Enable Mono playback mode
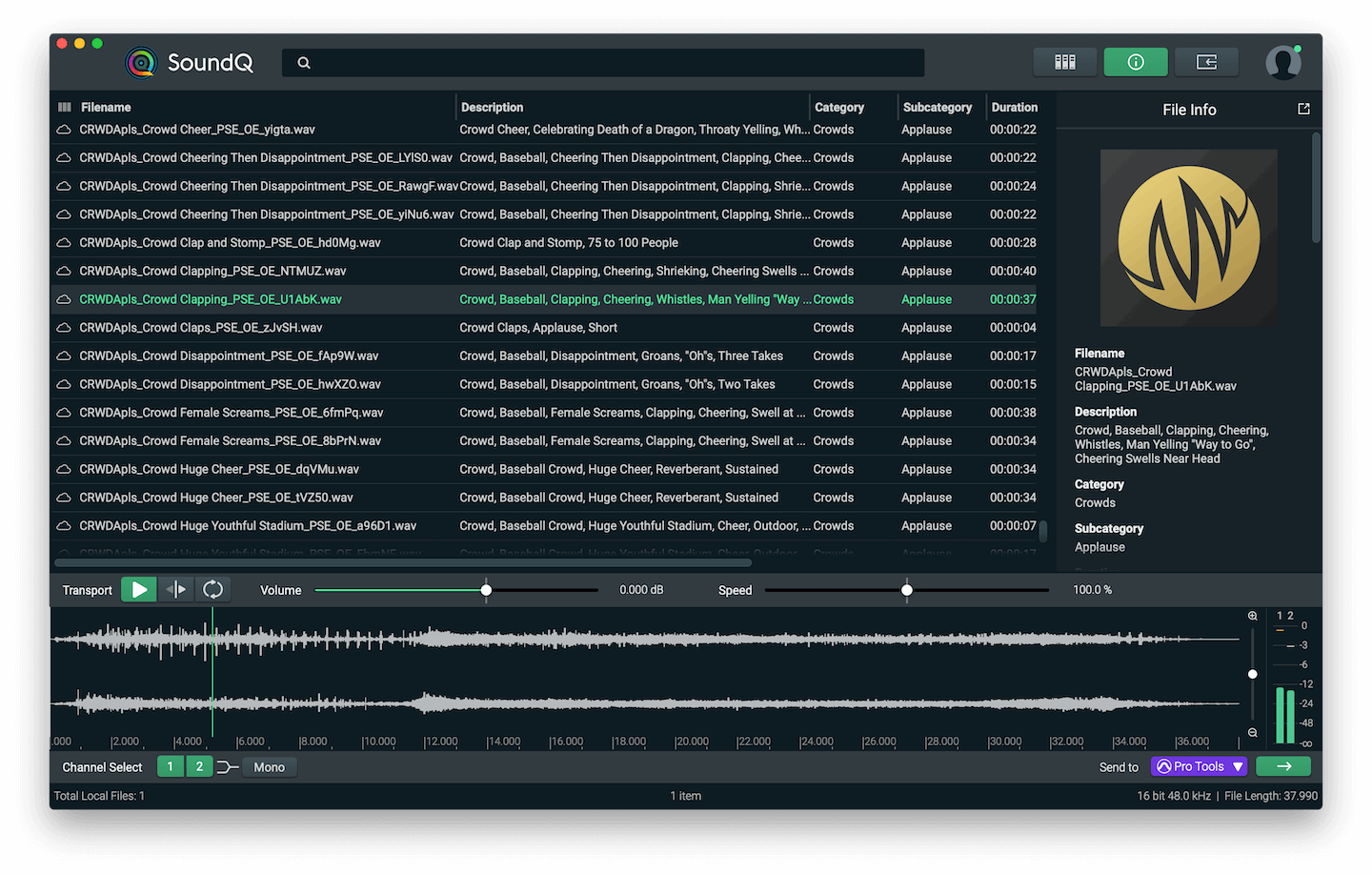The height and width of the screenshot is (875, 1372). (x=269, y=765)
